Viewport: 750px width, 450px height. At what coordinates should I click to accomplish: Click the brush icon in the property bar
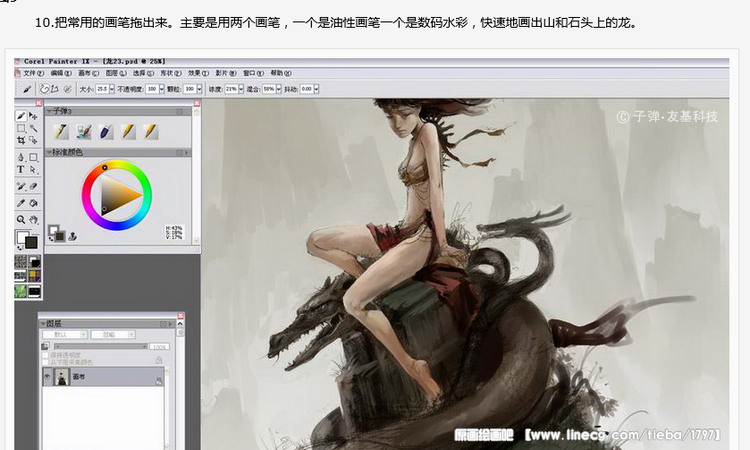pos(27,89)
